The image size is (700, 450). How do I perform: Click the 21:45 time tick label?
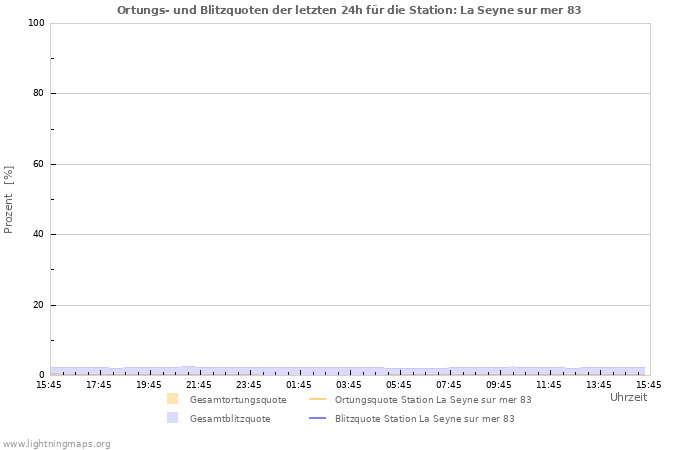coord(199,384)
